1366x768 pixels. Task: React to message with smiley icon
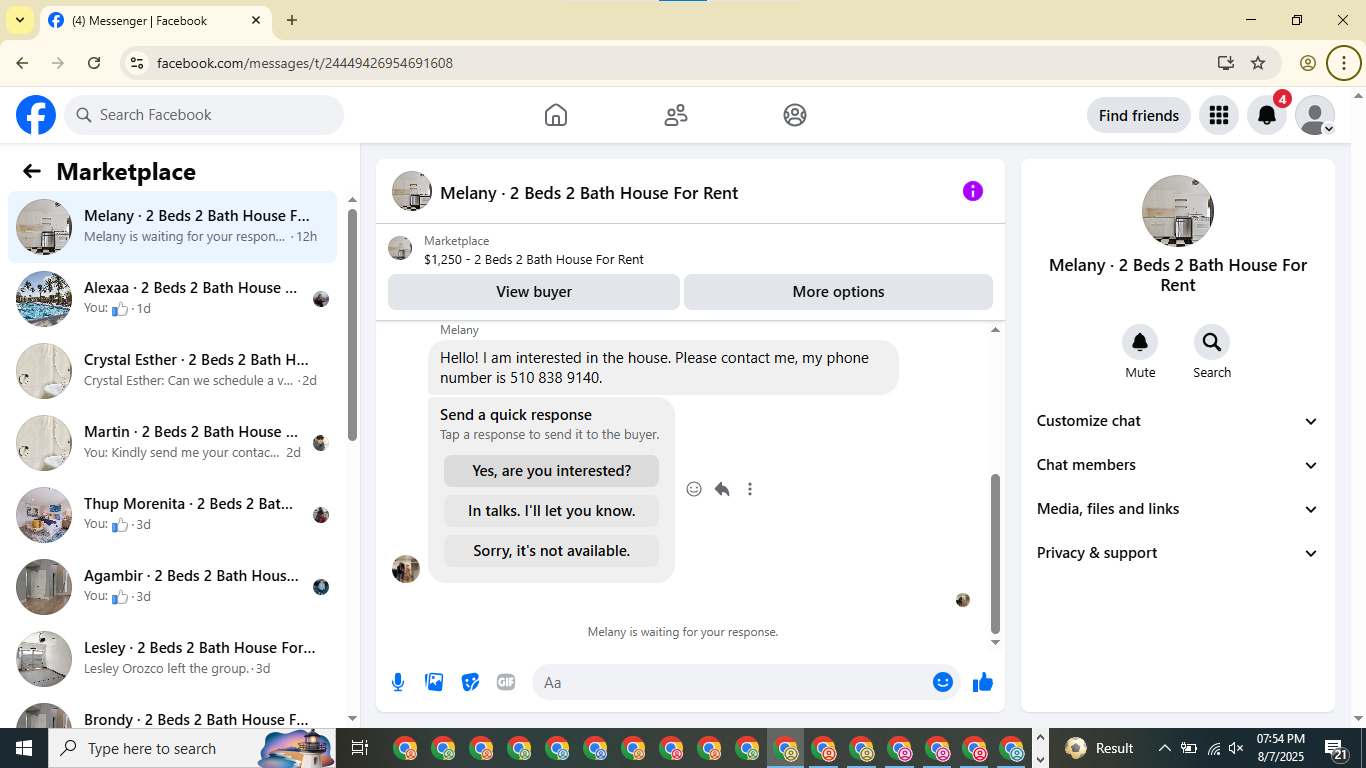(694, 489)
